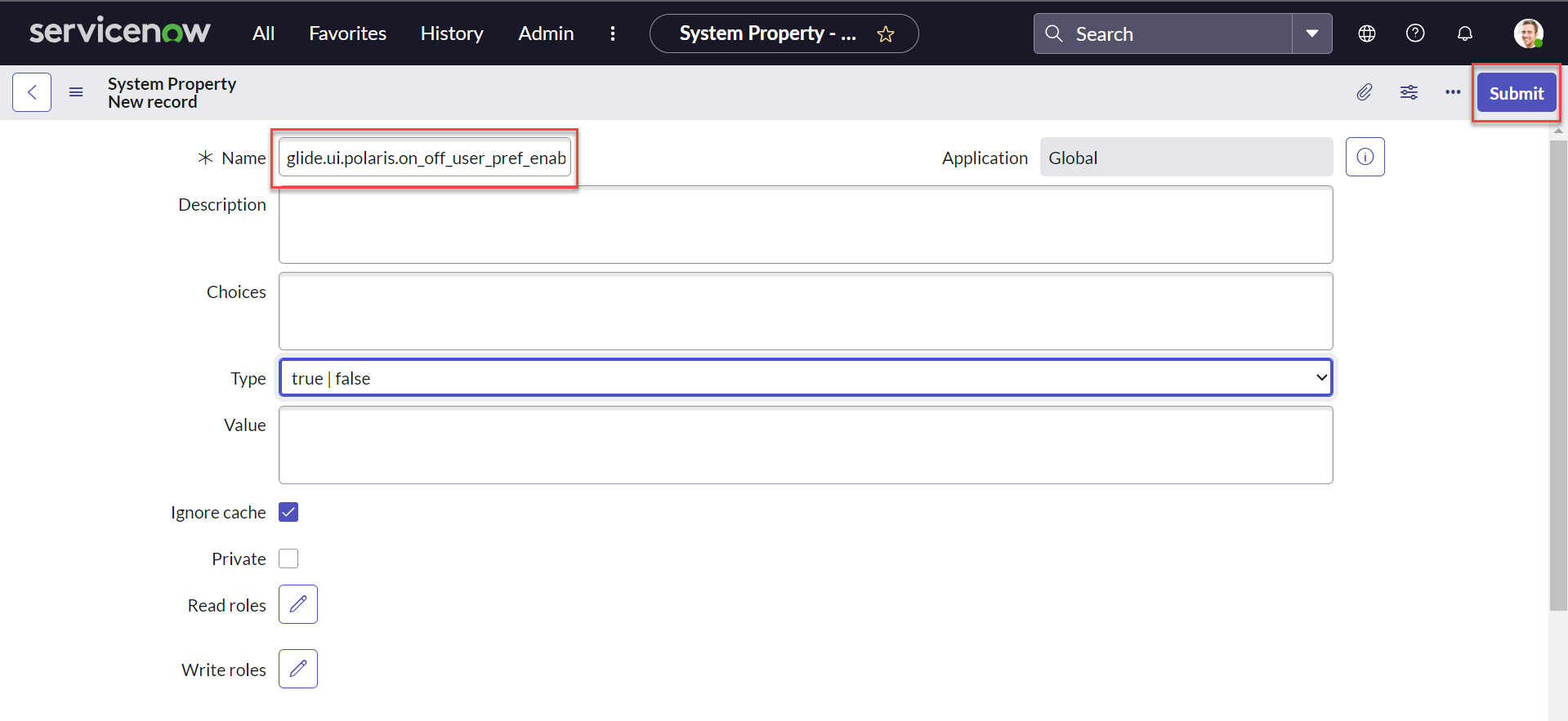Click the Application info icon
The width and height of the screenshot is (1568, 721).
1365,157
